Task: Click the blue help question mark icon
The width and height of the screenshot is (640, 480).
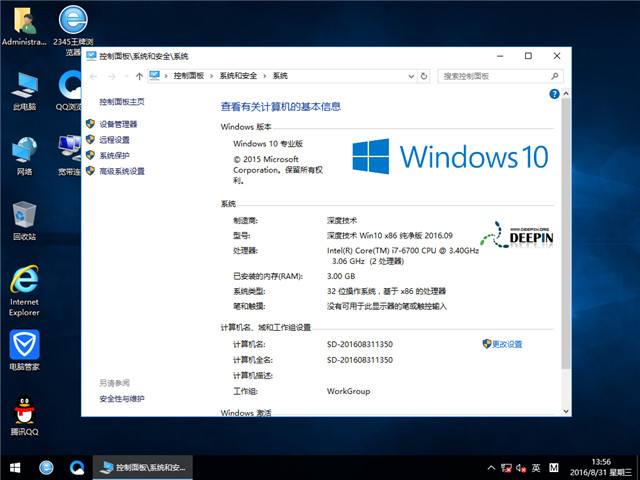Action: (x=553, y=93)
